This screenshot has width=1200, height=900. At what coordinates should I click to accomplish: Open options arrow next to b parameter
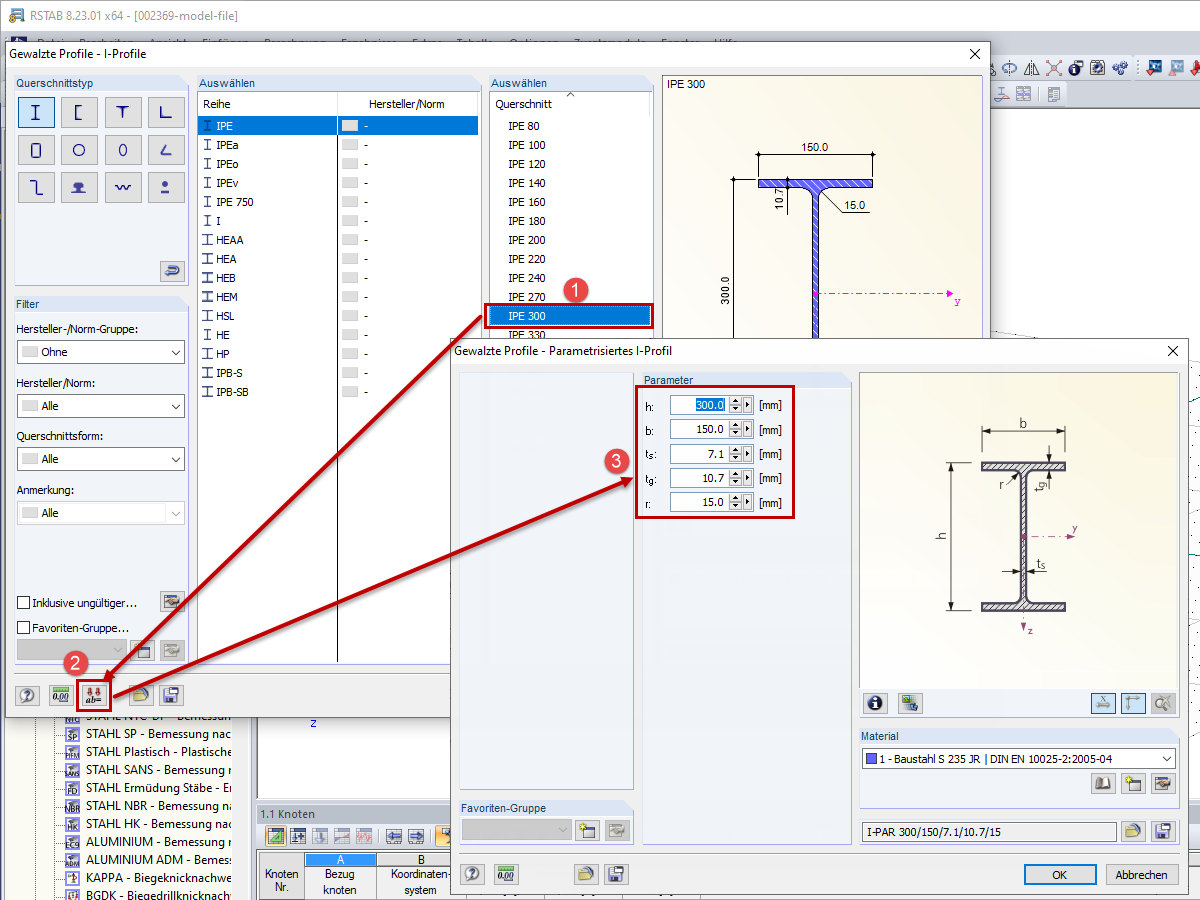(x=748, y=430)
